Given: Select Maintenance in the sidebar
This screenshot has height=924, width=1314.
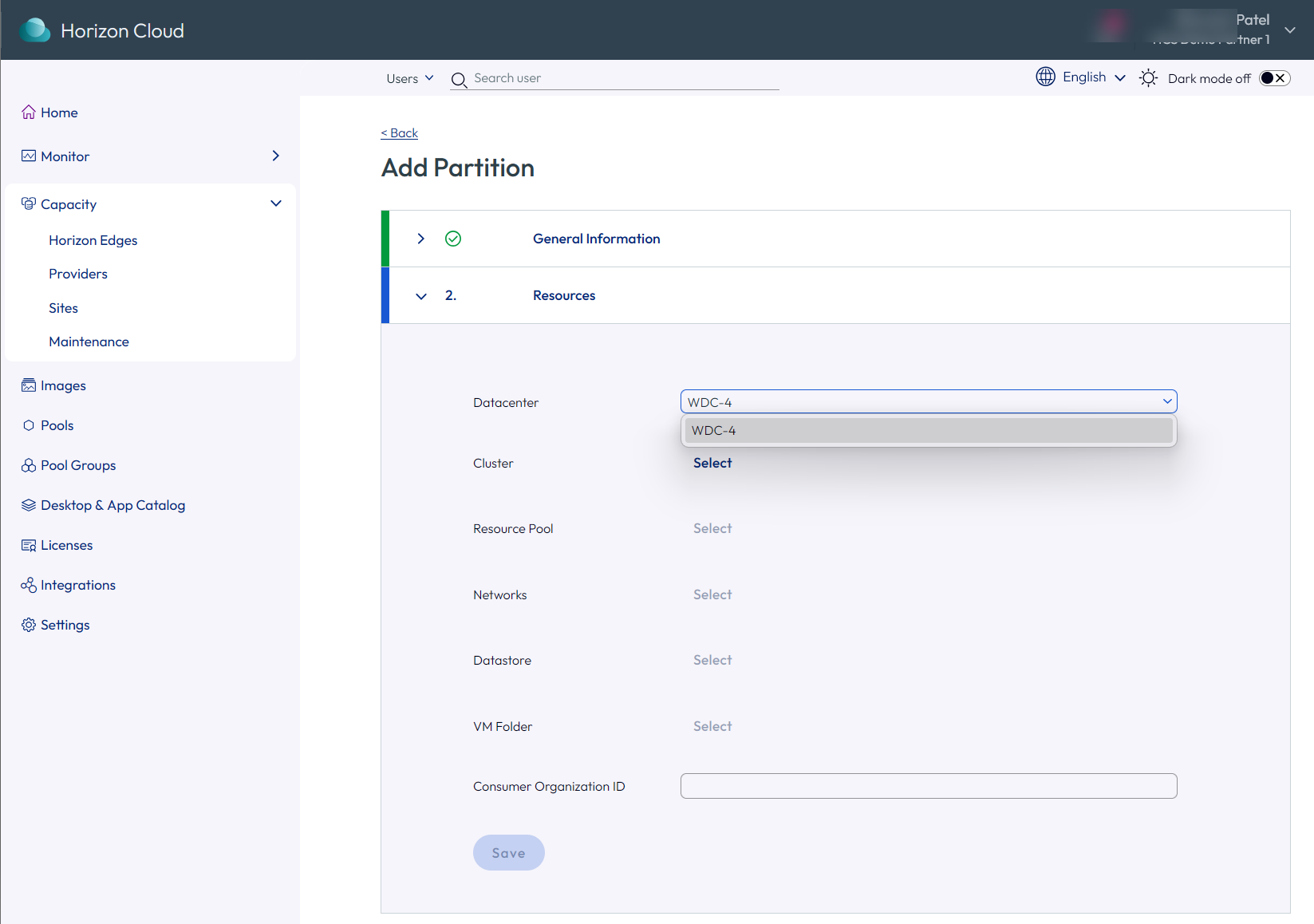Looking at the screenshot, I should point(89,342).
